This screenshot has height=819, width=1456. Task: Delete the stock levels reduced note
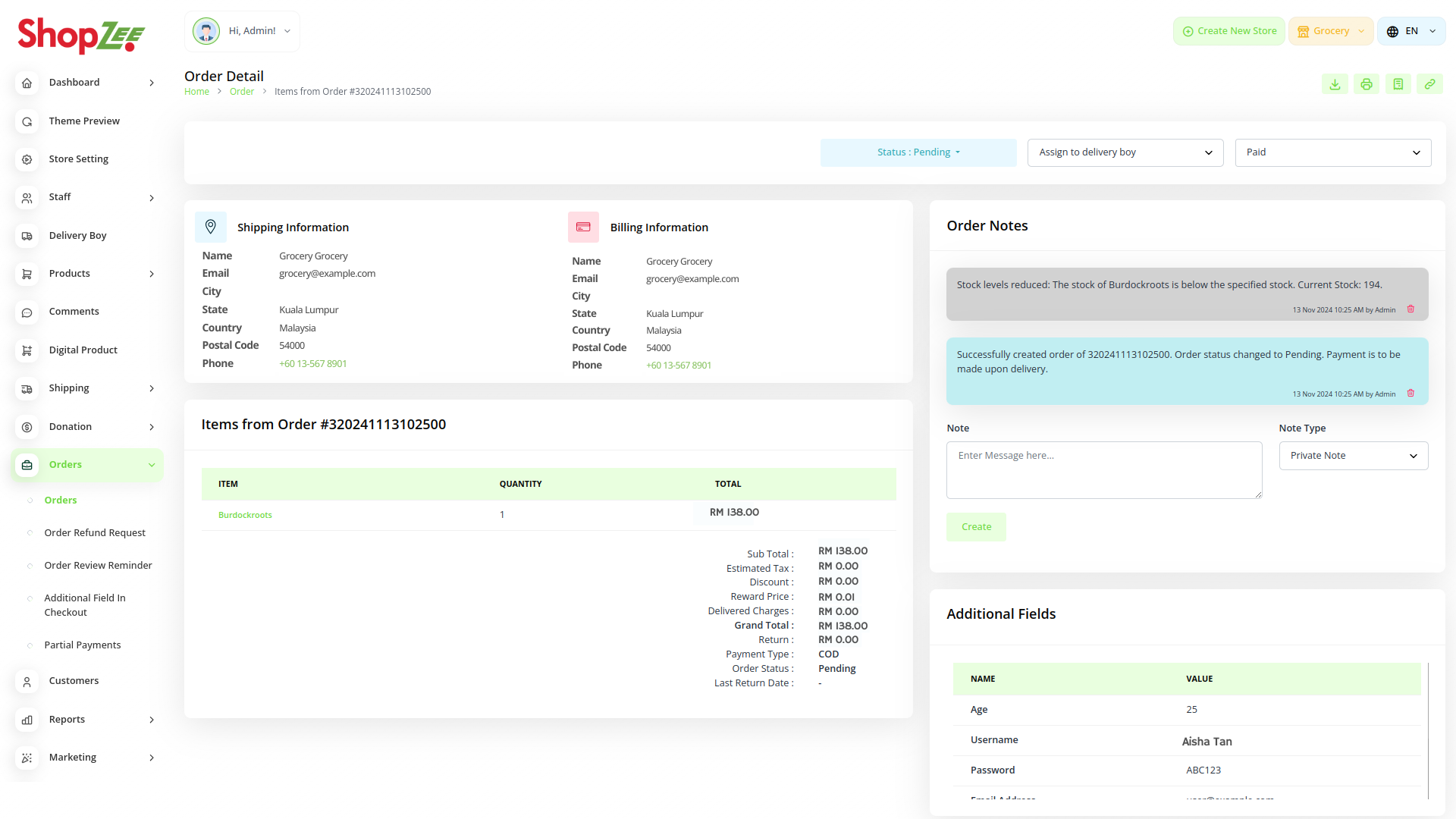pyautogui.click(x=1410, y=309)
